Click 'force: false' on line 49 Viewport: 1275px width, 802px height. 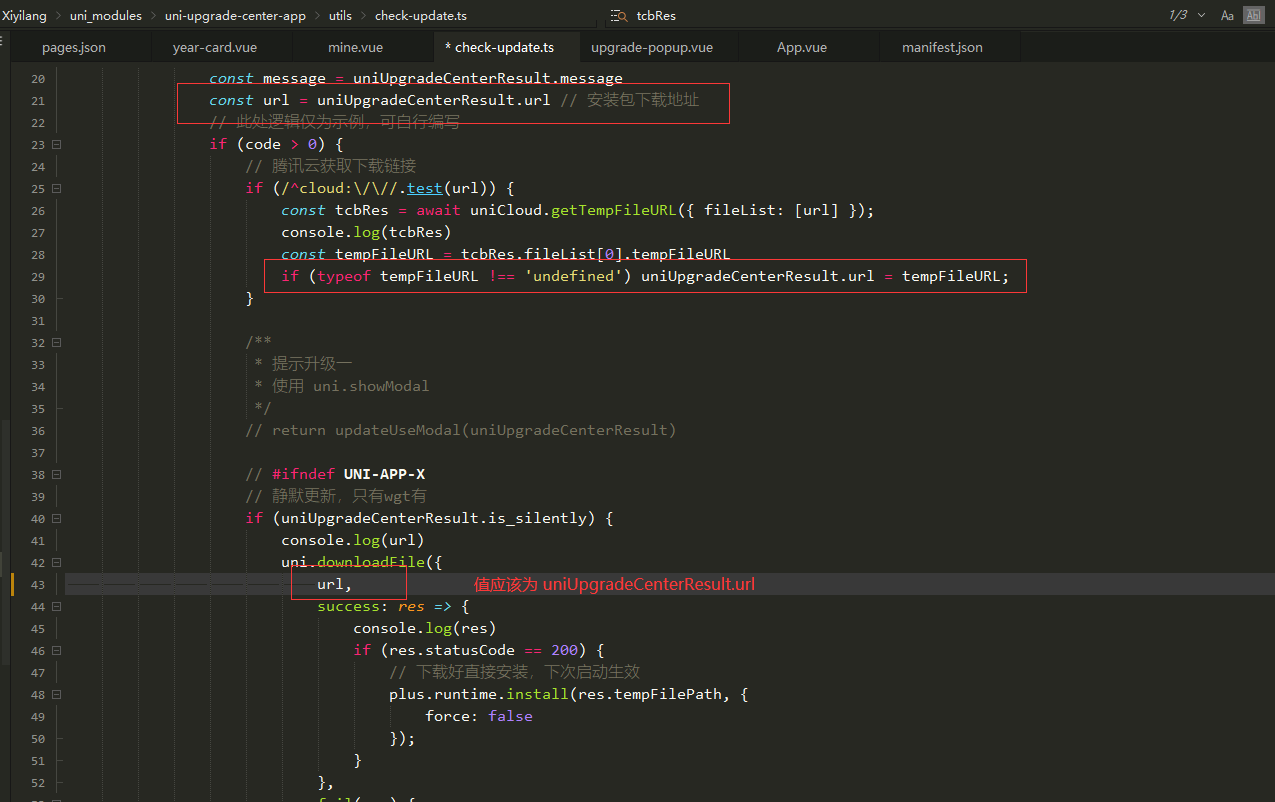click(x=479, y=716)
